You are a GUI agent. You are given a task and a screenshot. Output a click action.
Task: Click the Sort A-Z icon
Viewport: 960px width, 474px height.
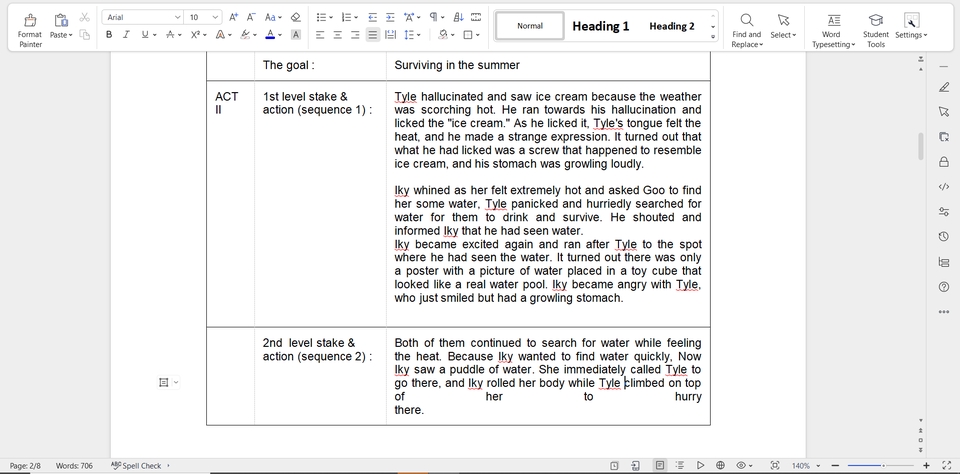pyautogui.click(x=459, y=17)
